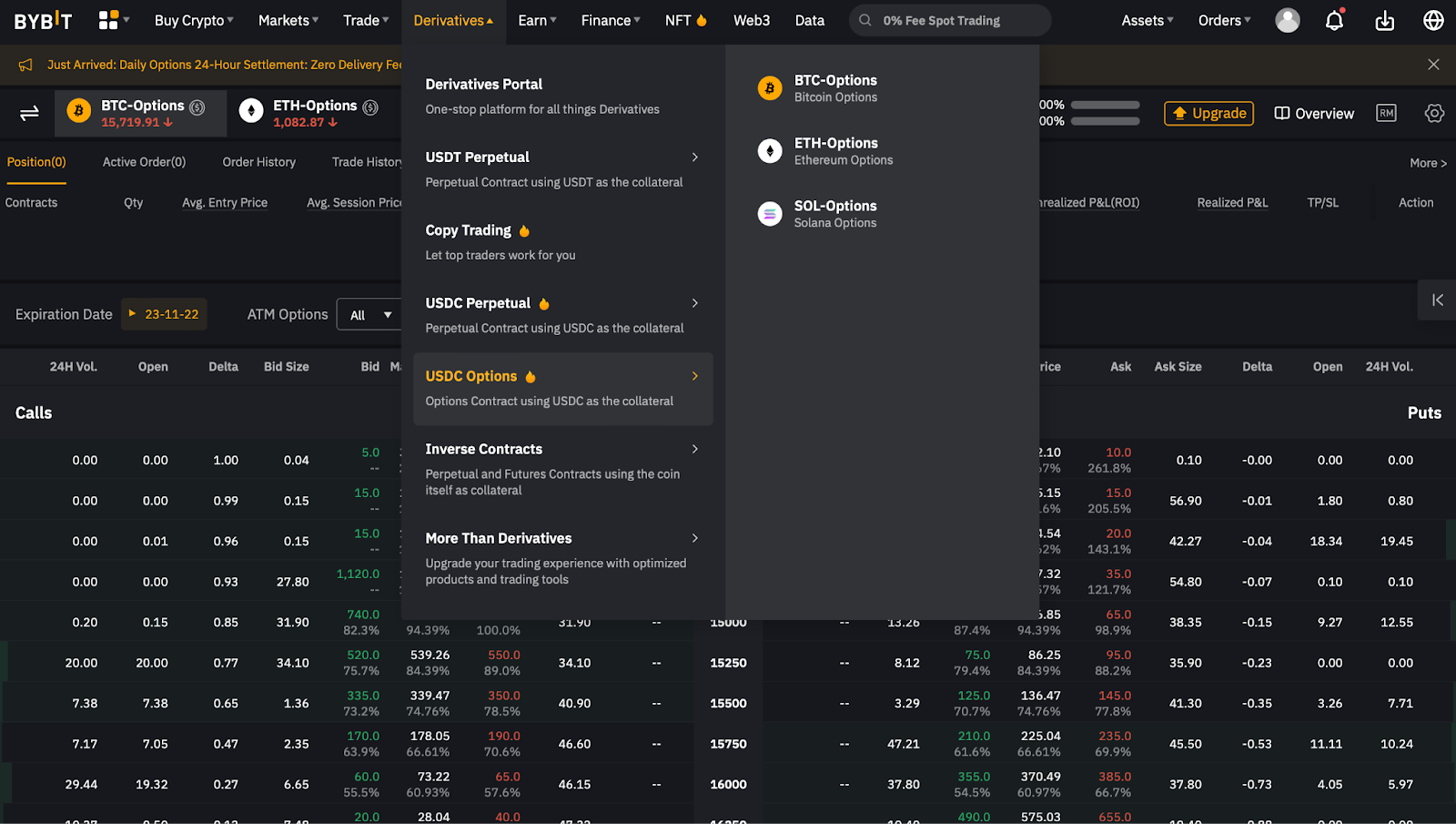This screenshot has height=824, width=1456.
Task: Open the Trade dropdown menu
Action: click(x=366, y=20)
